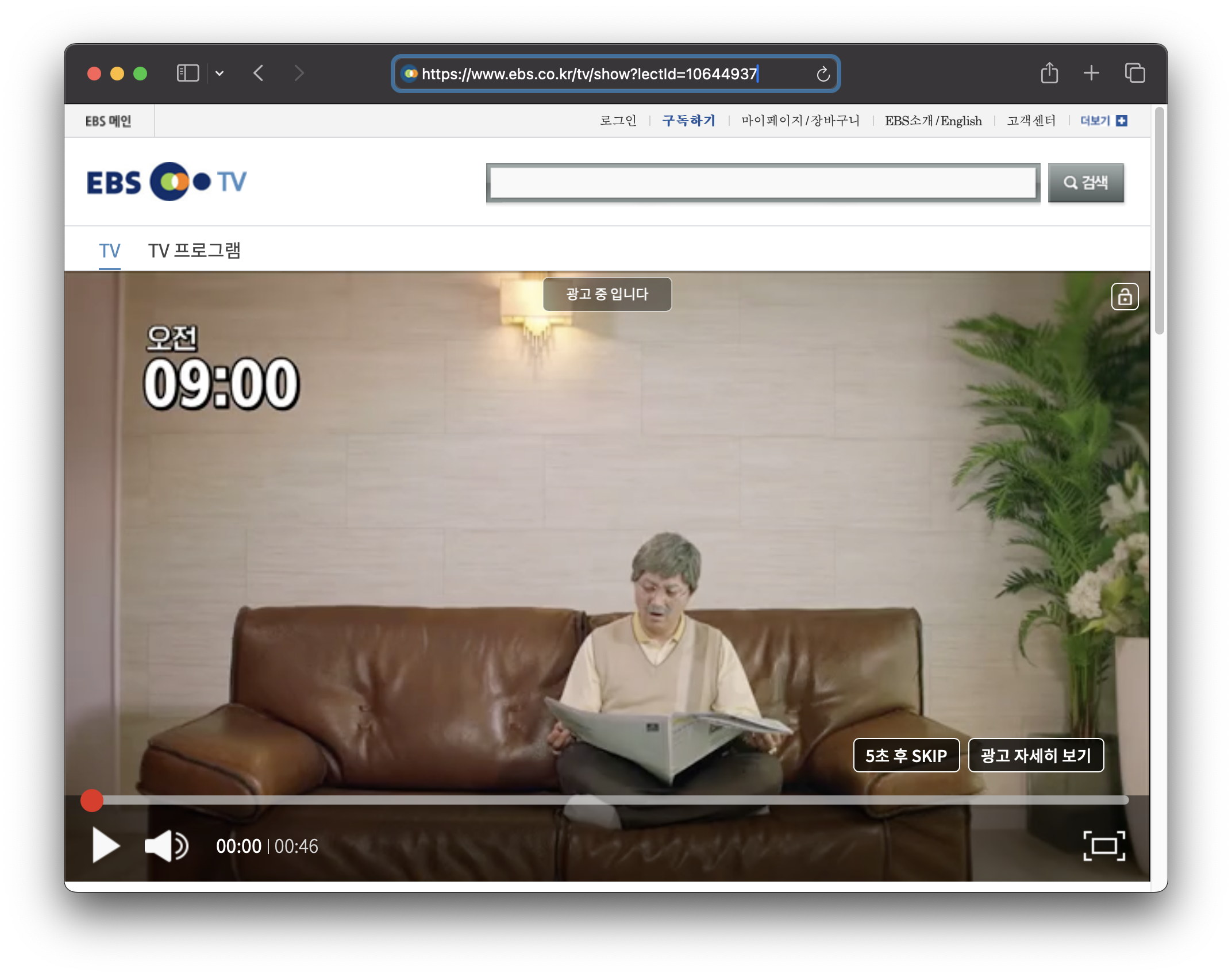Reload the page in address bar
Screen dimensions: 1232x977
(823, 74)
